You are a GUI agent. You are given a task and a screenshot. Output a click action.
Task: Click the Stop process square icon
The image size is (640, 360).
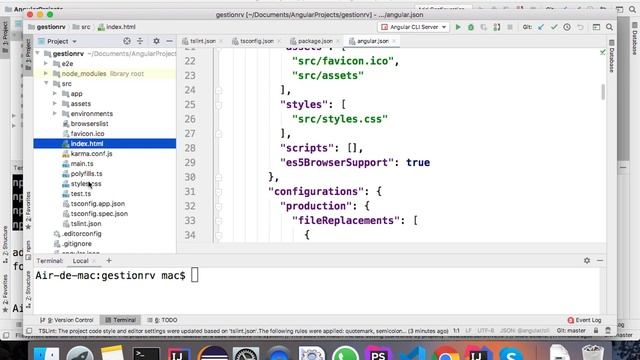(x=510, y=27)
